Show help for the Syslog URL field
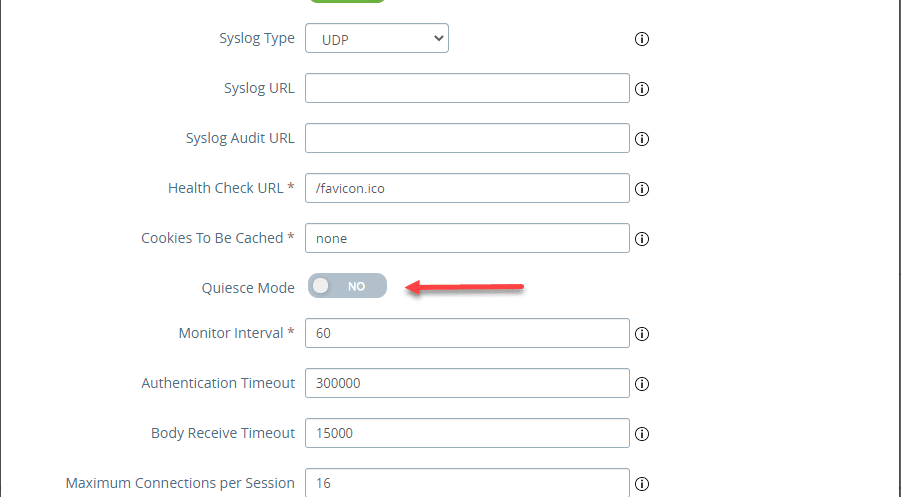 coord(642,89)
